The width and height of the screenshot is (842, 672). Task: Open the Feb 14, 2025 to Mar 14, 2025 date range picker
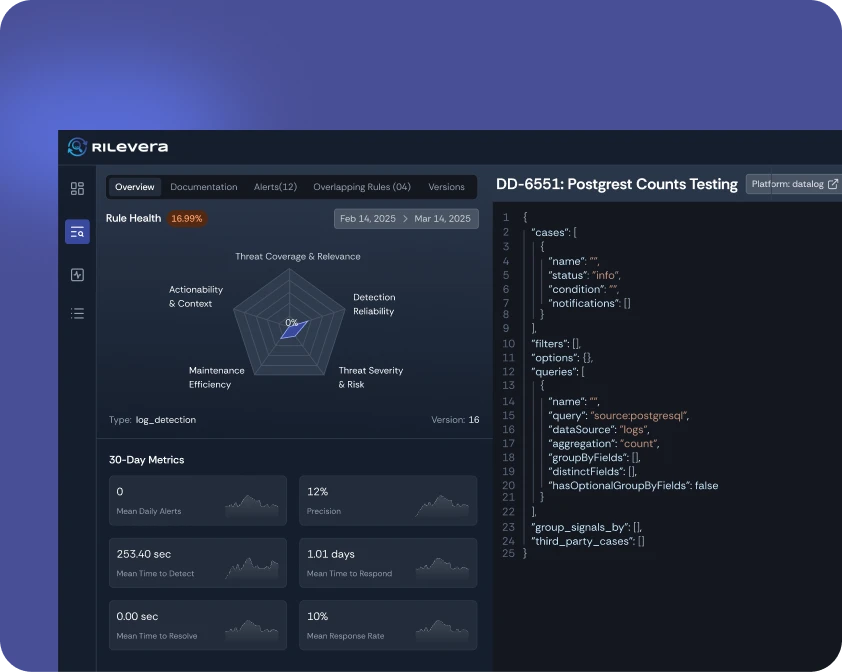tap(406, 219)
